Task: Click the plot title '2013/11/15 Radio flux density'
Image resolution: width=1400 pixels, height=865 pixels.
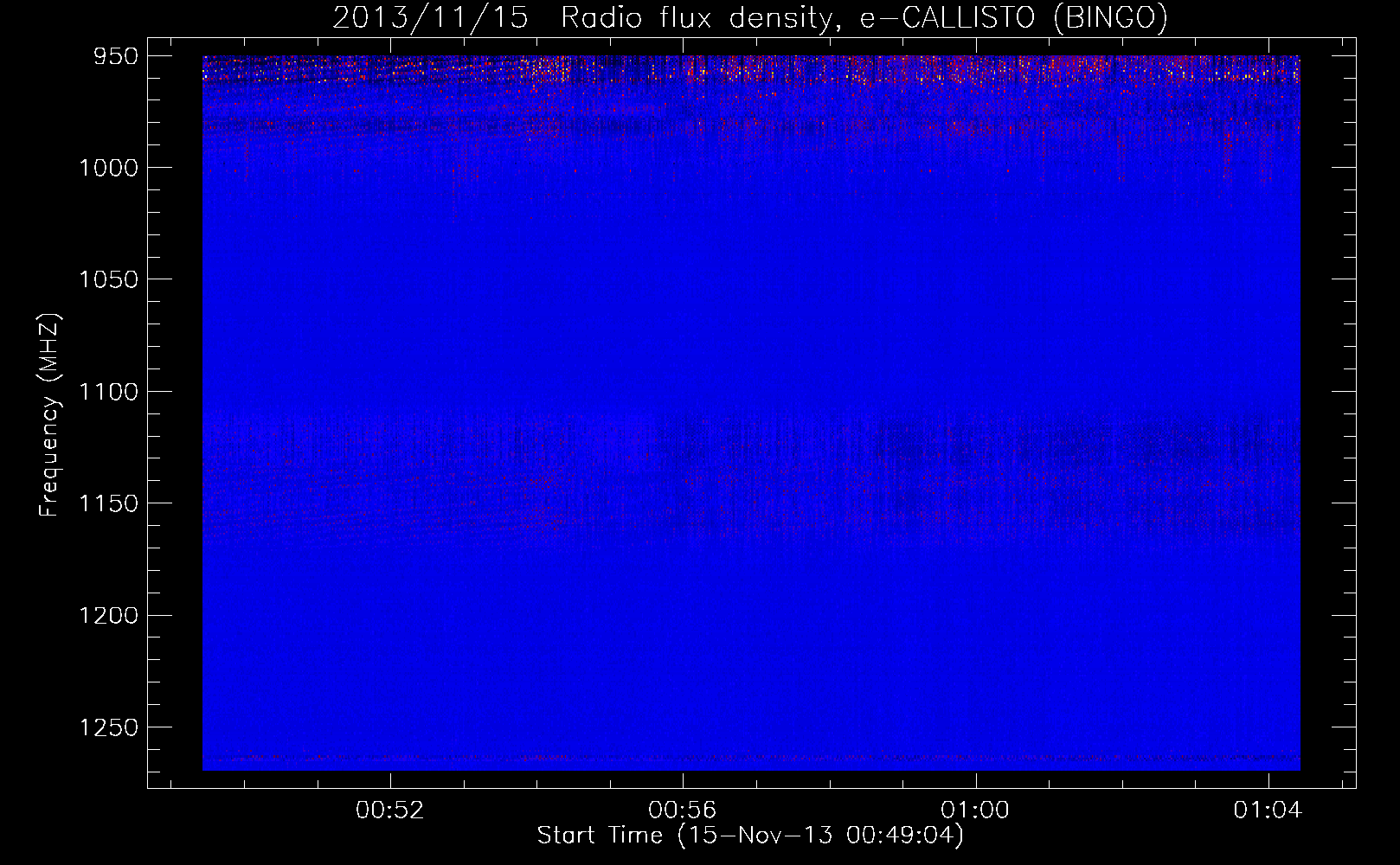Action: point(588,17)
